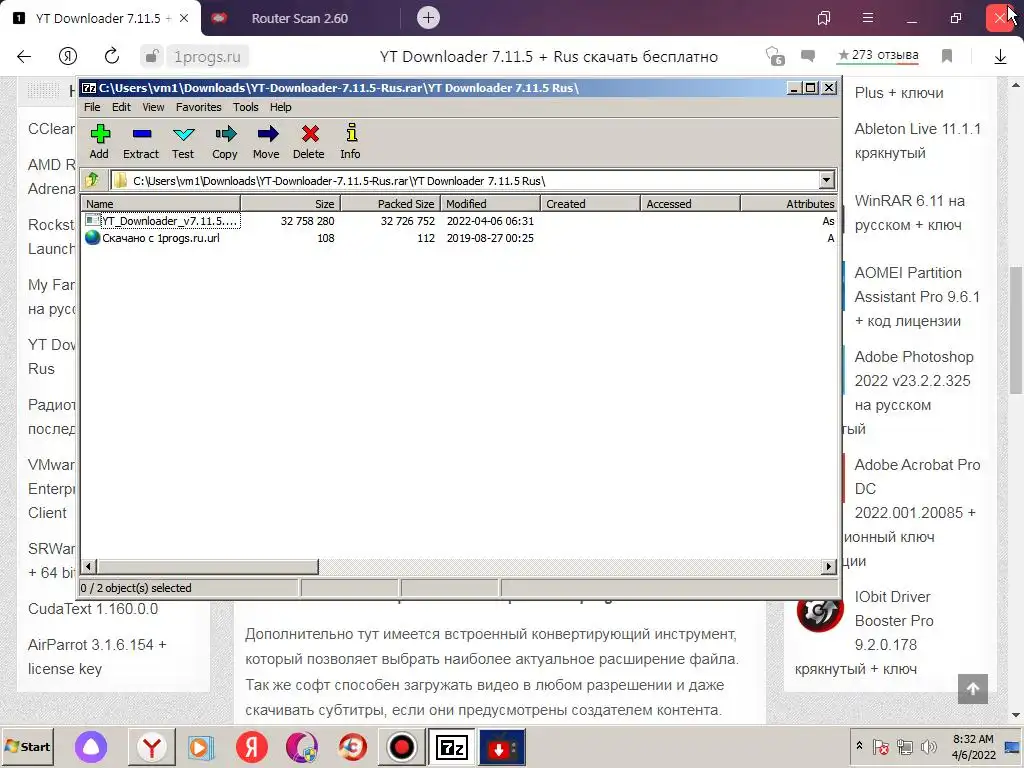Open the 7z taskbar button
This screenshot has width=1024, height=768.
[x=451, y=746]
